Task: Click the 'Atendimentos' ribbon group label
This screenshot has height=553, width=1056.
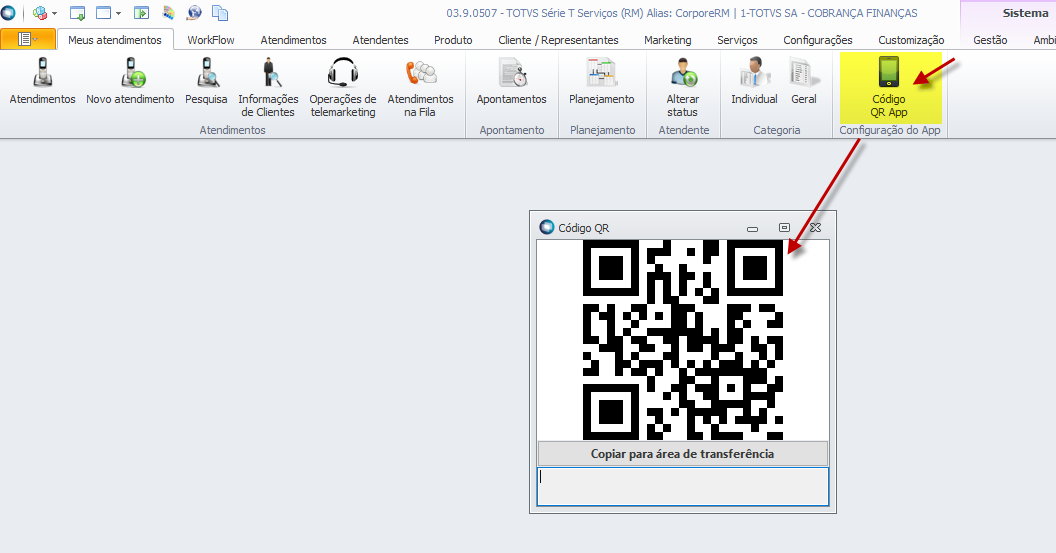Action: [232, 130]
